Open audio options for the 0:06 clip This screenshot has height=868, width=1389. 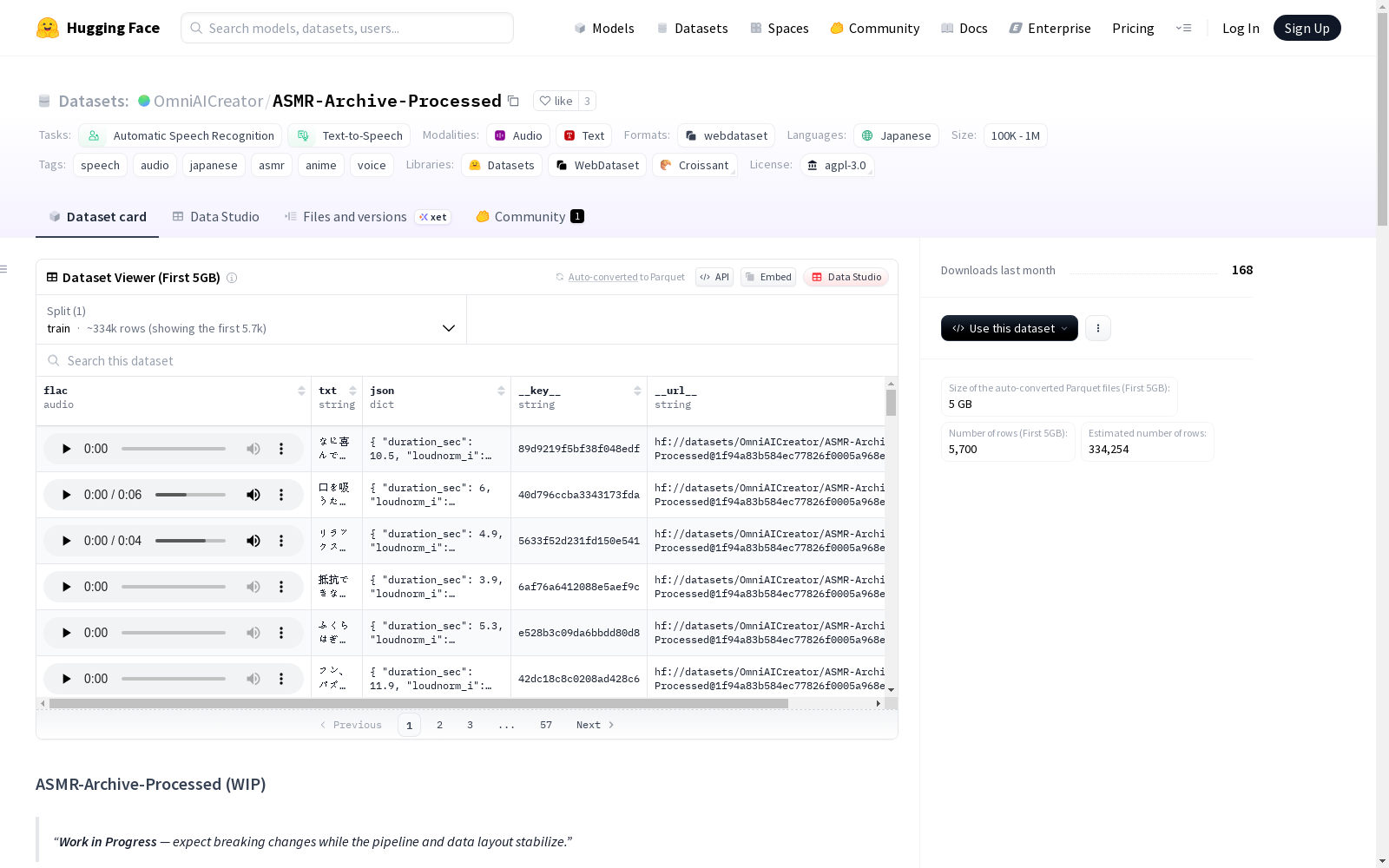pos(281,495)
